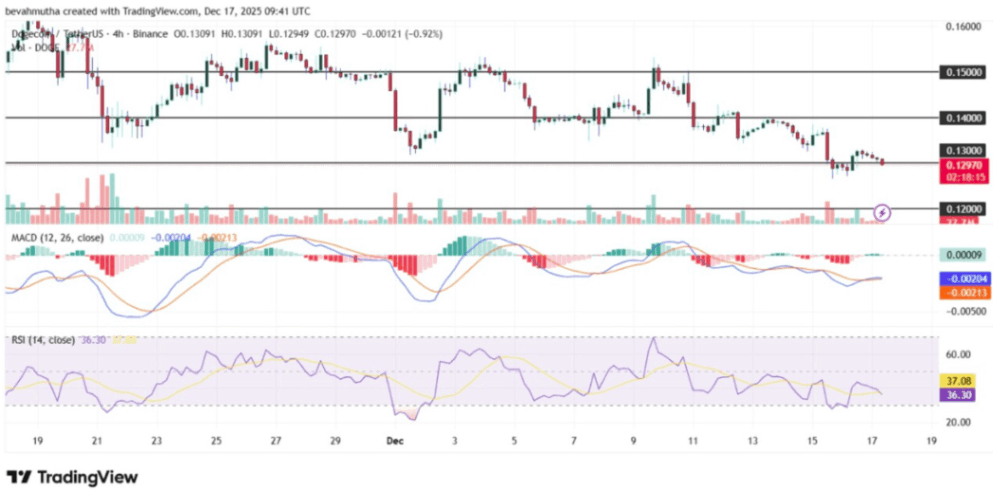Click the 0.12000 horizontal line price tag
The height and width of the screenshot is (489, 993).
click(963, 208)
